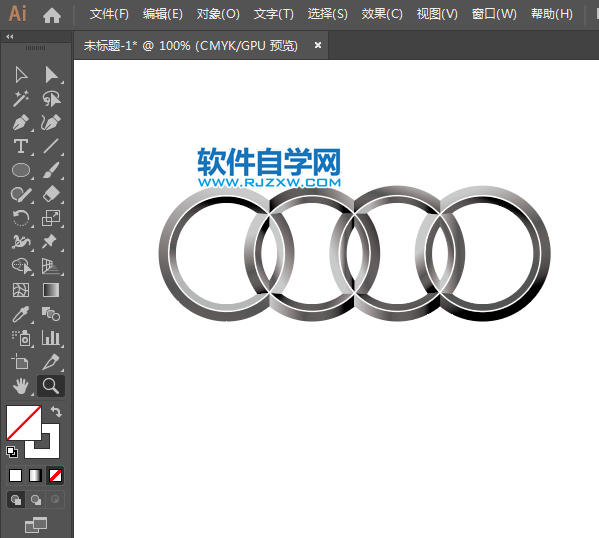Select the Magic Wand tool
Screen dimensions: 599x538
point(21,99)
